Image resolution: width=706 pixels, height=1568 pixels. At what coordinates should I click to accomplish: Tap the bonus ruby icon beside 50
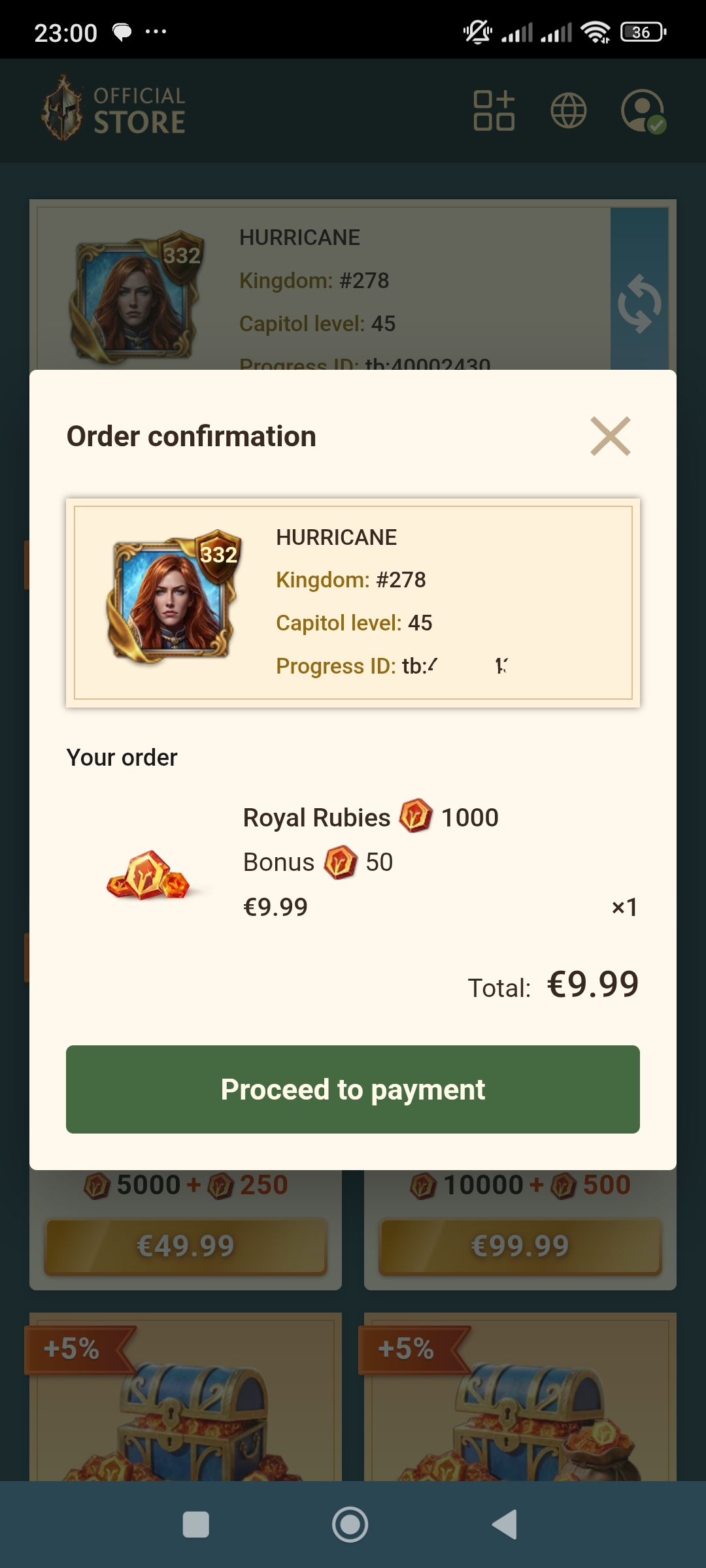tap(341, 862)
